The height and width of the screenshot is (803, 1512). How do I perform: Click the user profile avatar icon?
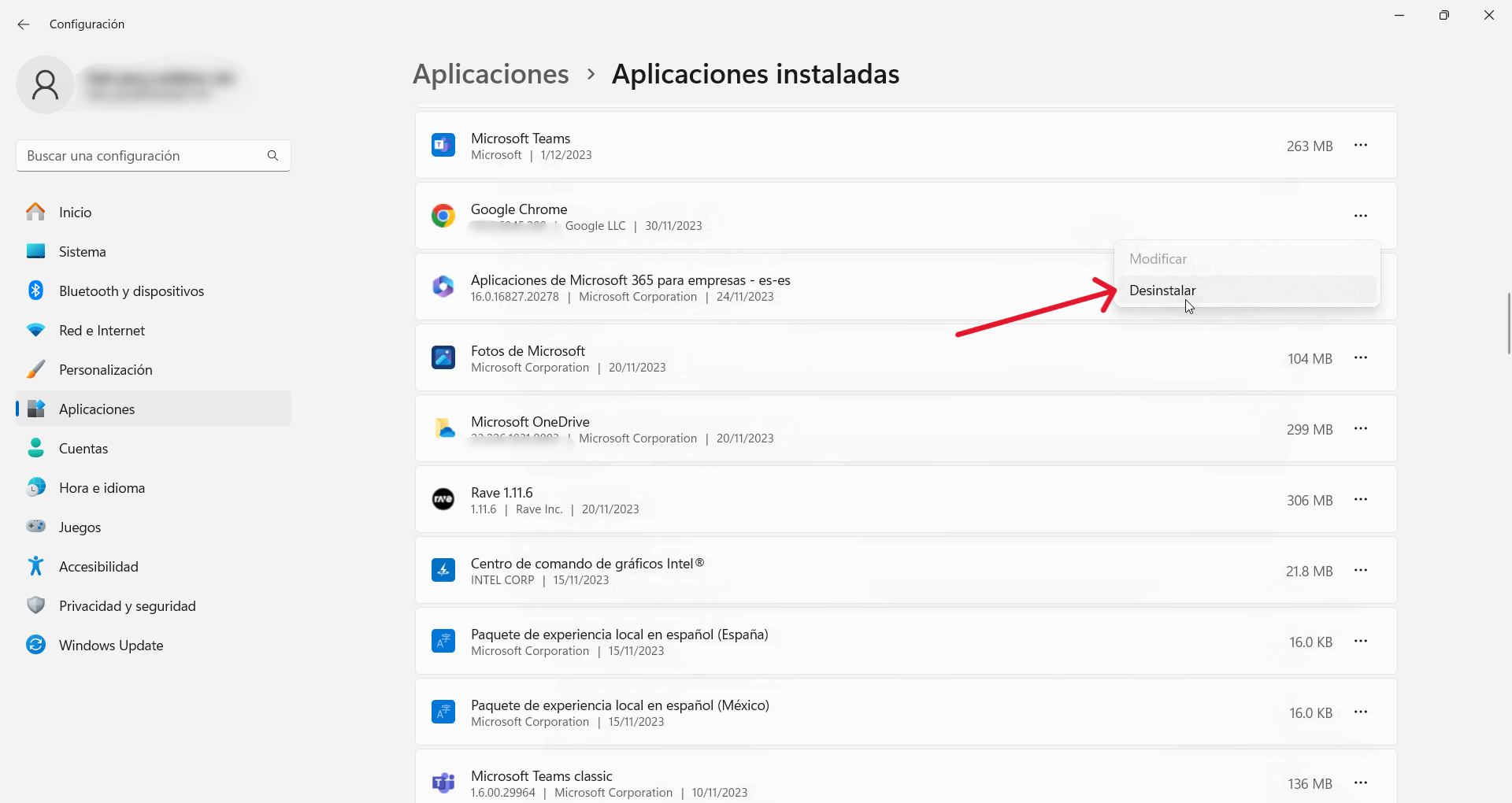45,84
